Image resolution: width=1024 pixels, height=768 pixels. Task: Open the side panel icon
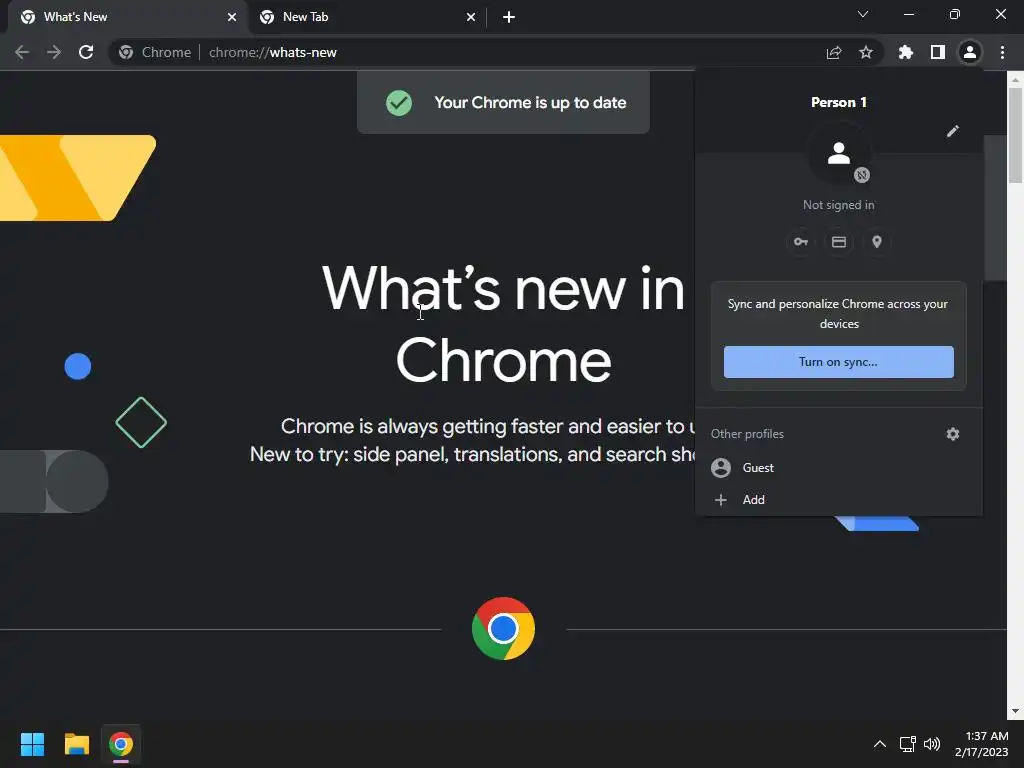[x=938, y=52]
